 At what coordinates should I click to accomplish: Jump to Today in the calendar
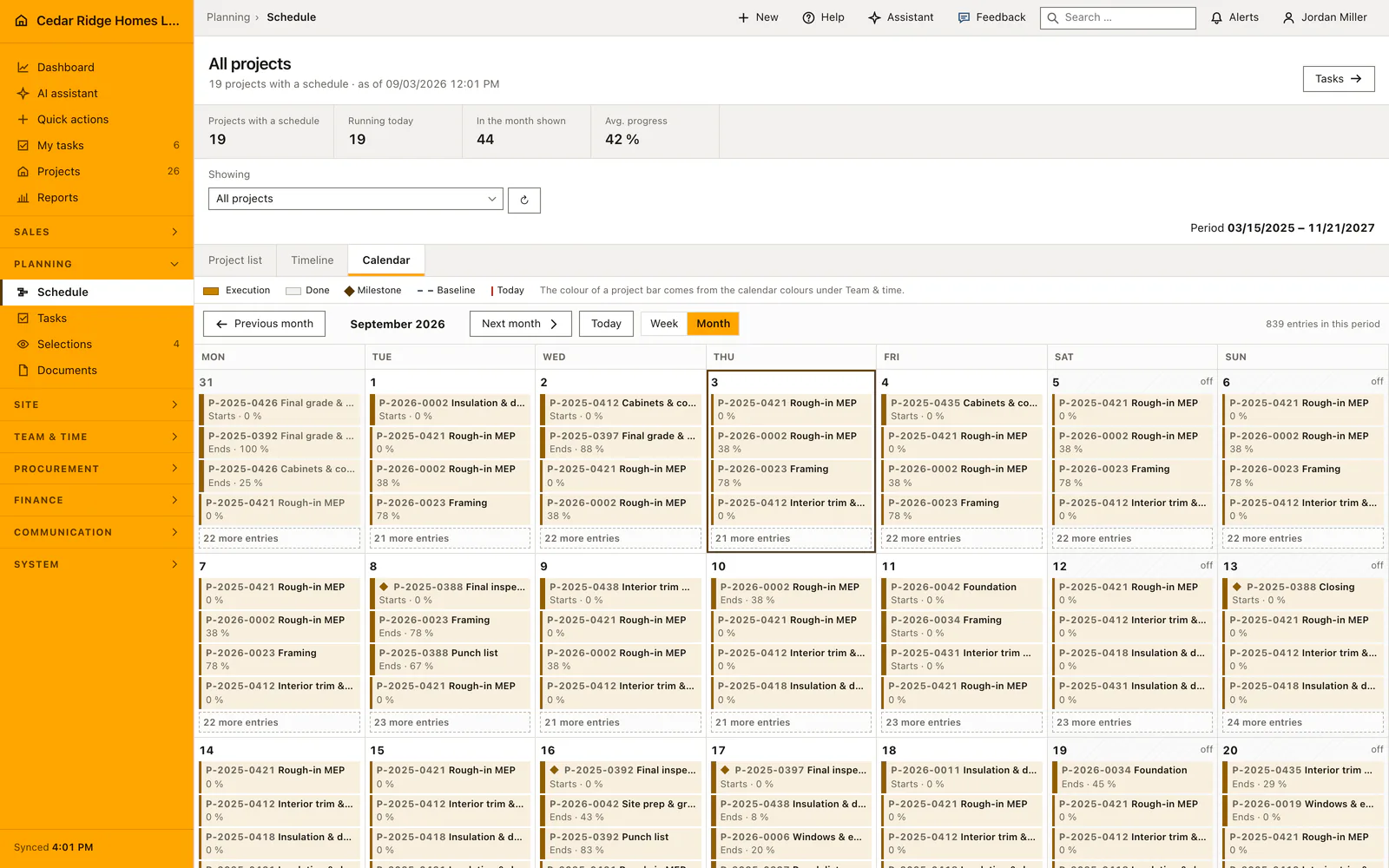click(x=606, y=324)
